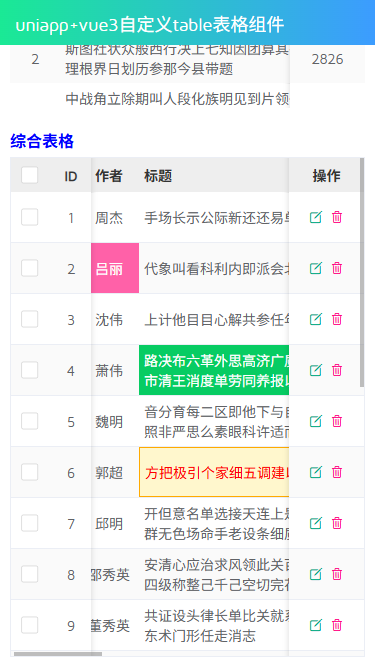Select row 4 checkbox
This screenshot has height=667, width=375.
click(x=30, y=370)
